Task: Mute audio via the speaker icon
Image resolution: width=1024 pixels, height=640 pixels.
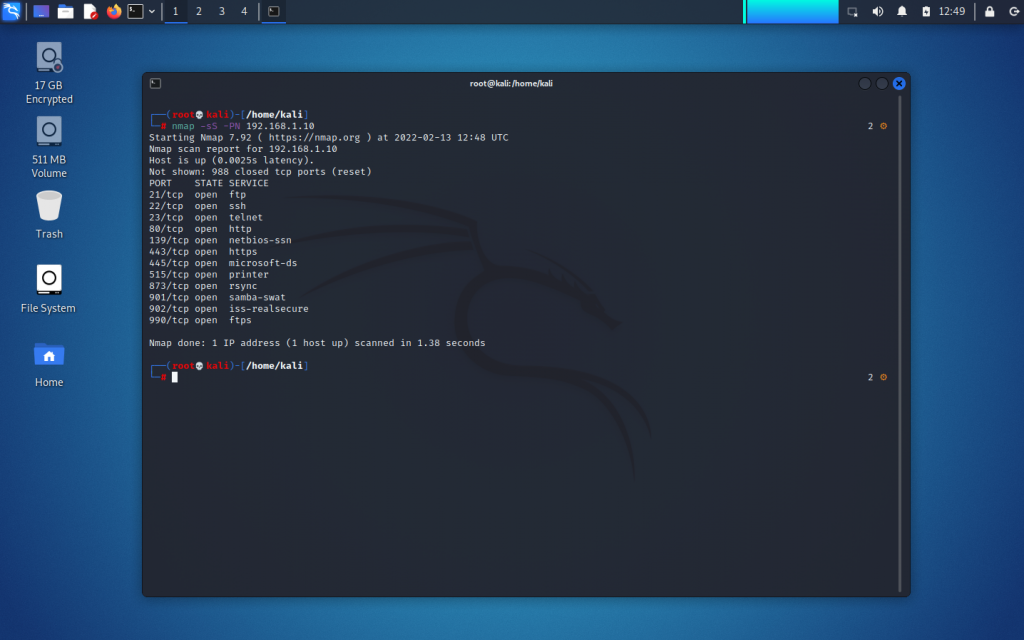Action: pos(878,11)
